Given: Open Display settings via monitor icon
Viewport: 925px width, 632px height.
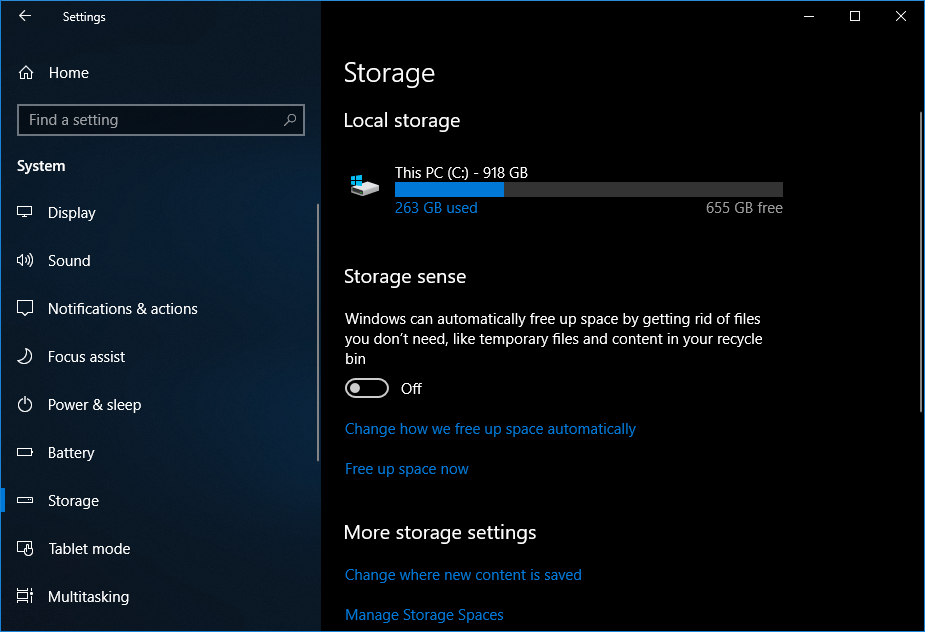Looking at the screenshot, I should (x=26, y=213).
